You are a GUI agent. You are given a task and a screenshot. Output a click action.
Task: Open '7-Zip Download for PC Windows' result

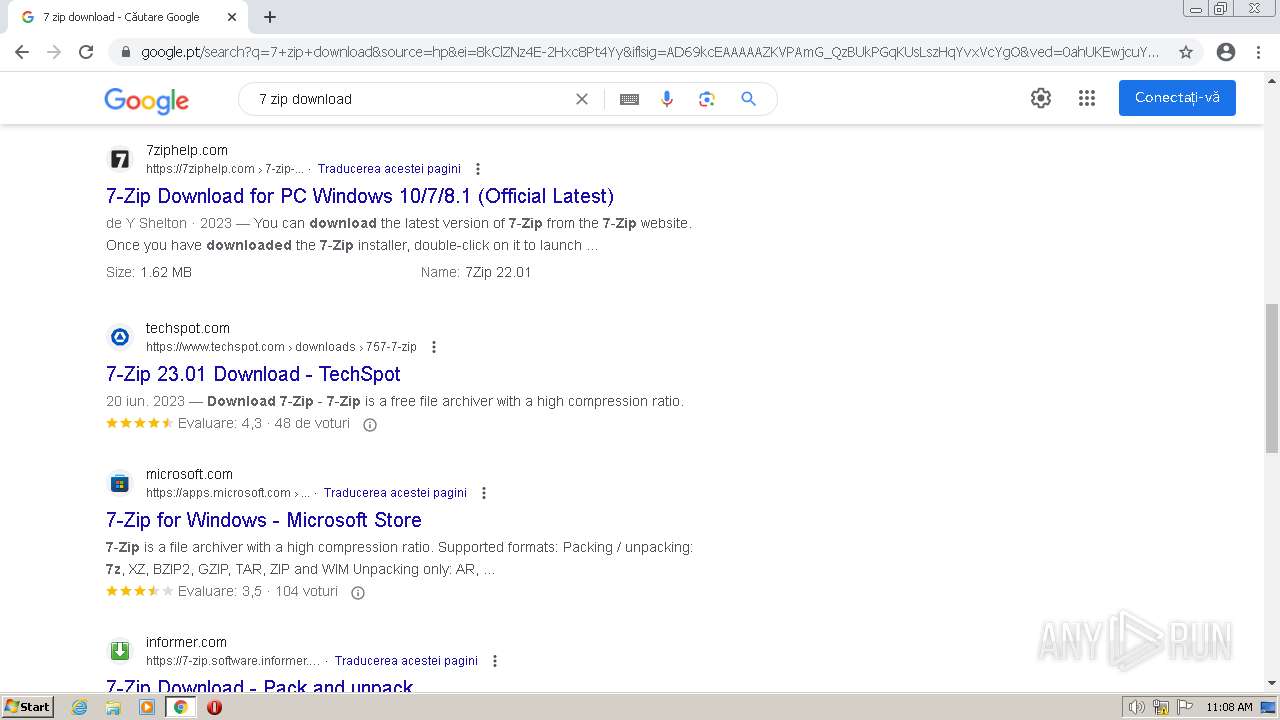360,196
